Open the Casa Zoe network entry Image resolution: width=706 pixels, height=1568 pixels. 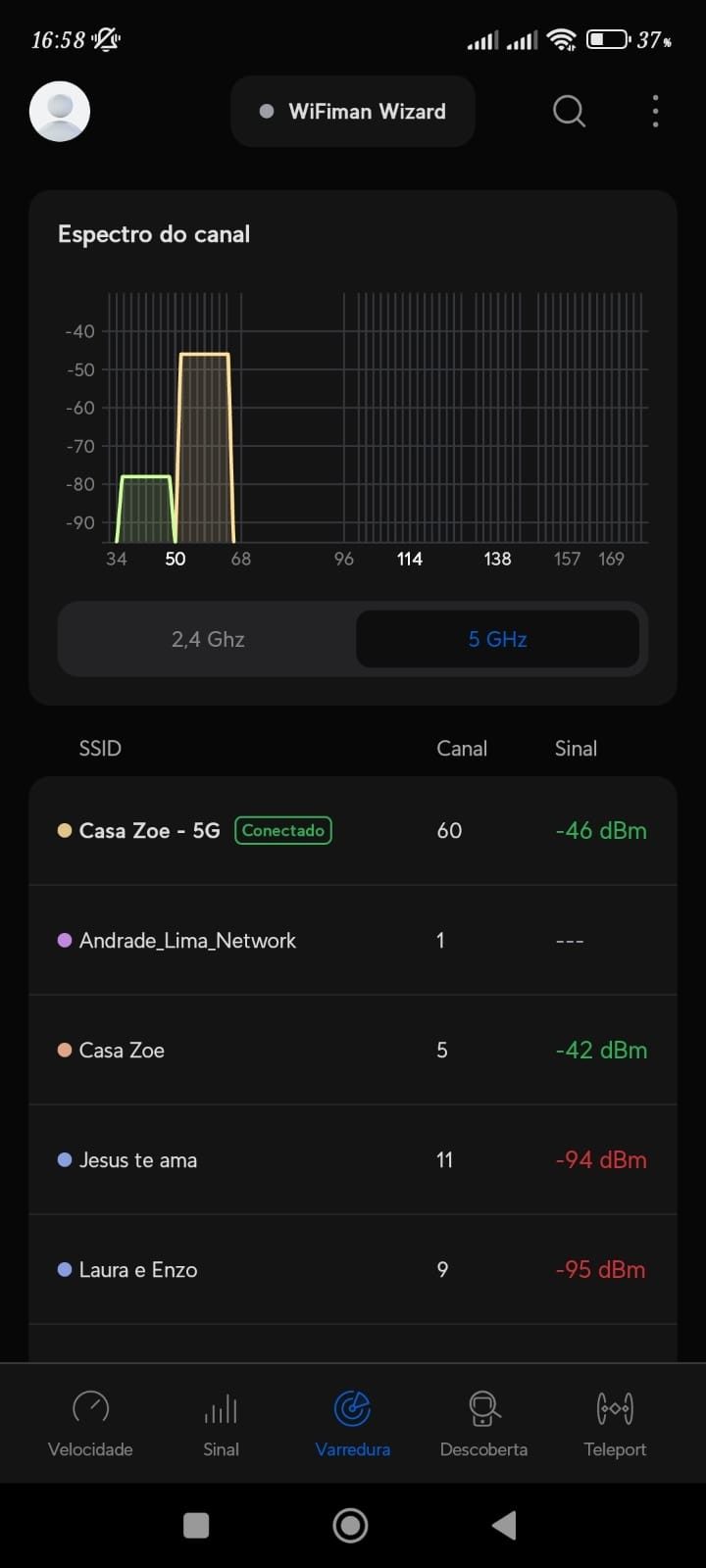pyautogui.click(x=122, y=1051)
